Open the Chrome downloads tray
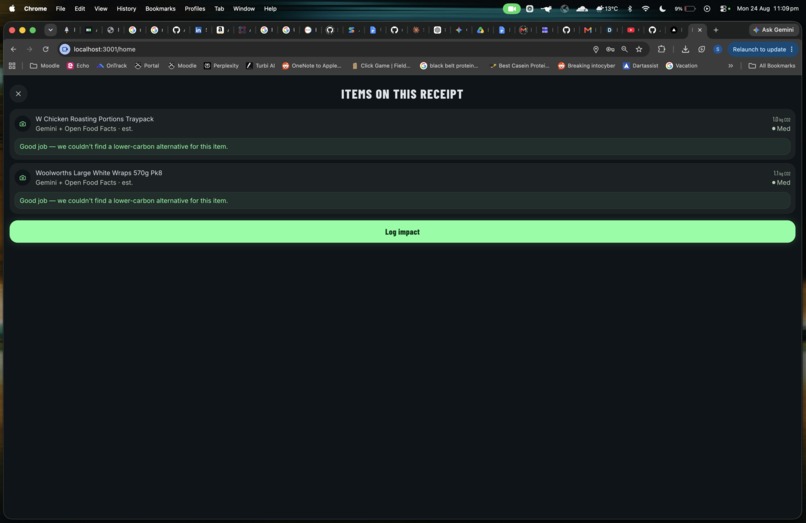Image resolution: width=806 pixels, height=523 pixels. pyautogui.click(x=685, y=49)
